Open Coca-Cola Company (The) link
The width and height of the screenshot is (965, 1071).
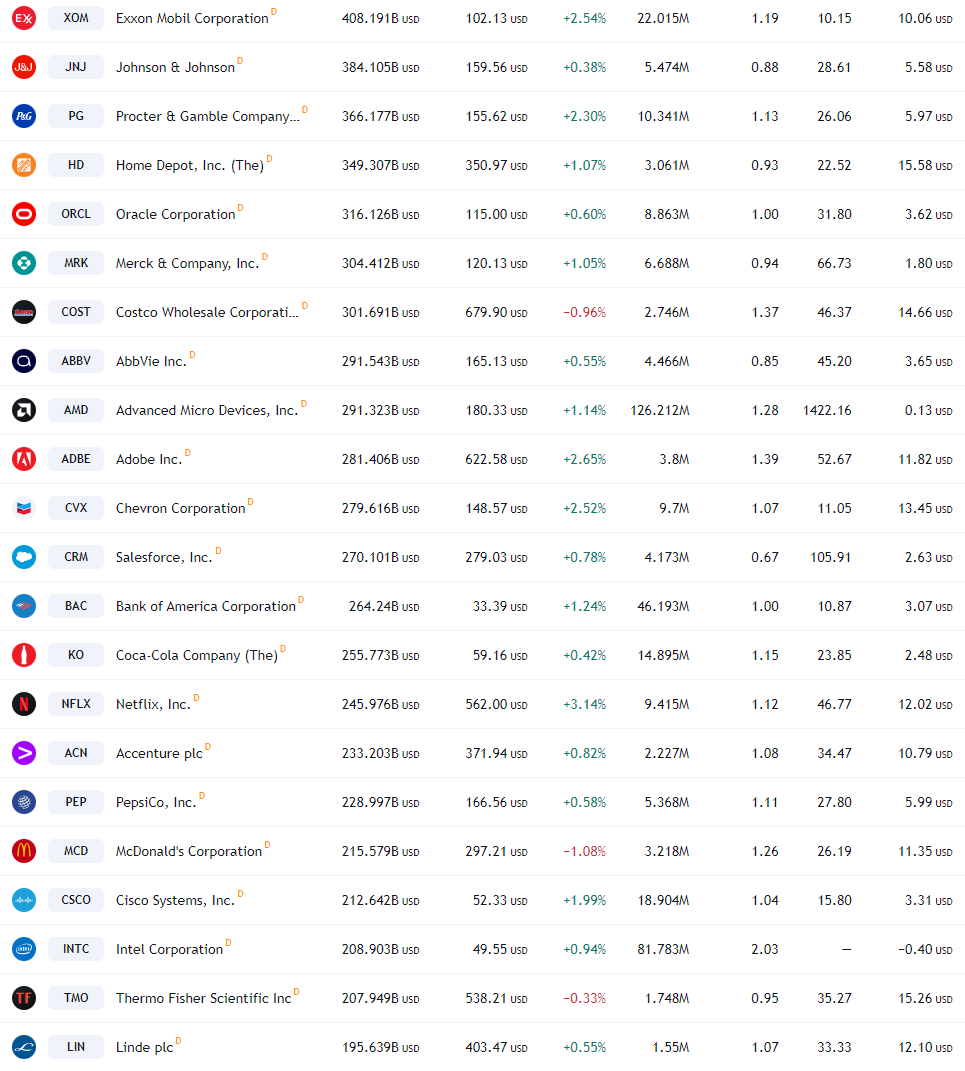point(197,655)
